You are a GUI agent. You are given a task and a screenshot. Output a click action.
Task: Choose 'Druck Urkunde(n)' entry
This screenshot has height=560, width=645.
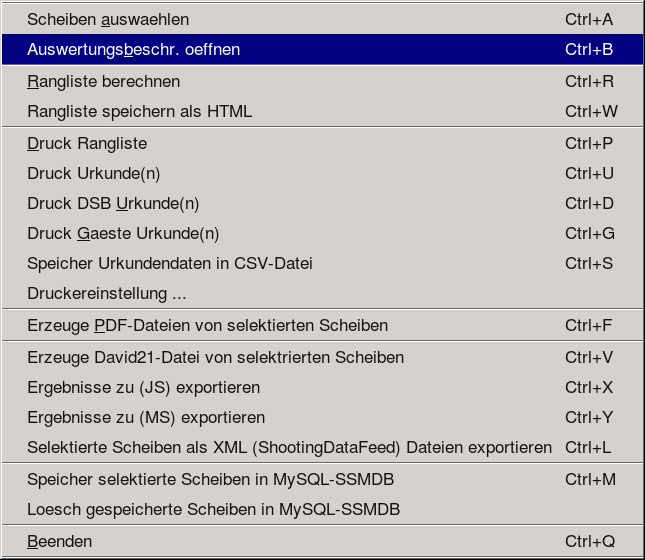click(94, 173)
